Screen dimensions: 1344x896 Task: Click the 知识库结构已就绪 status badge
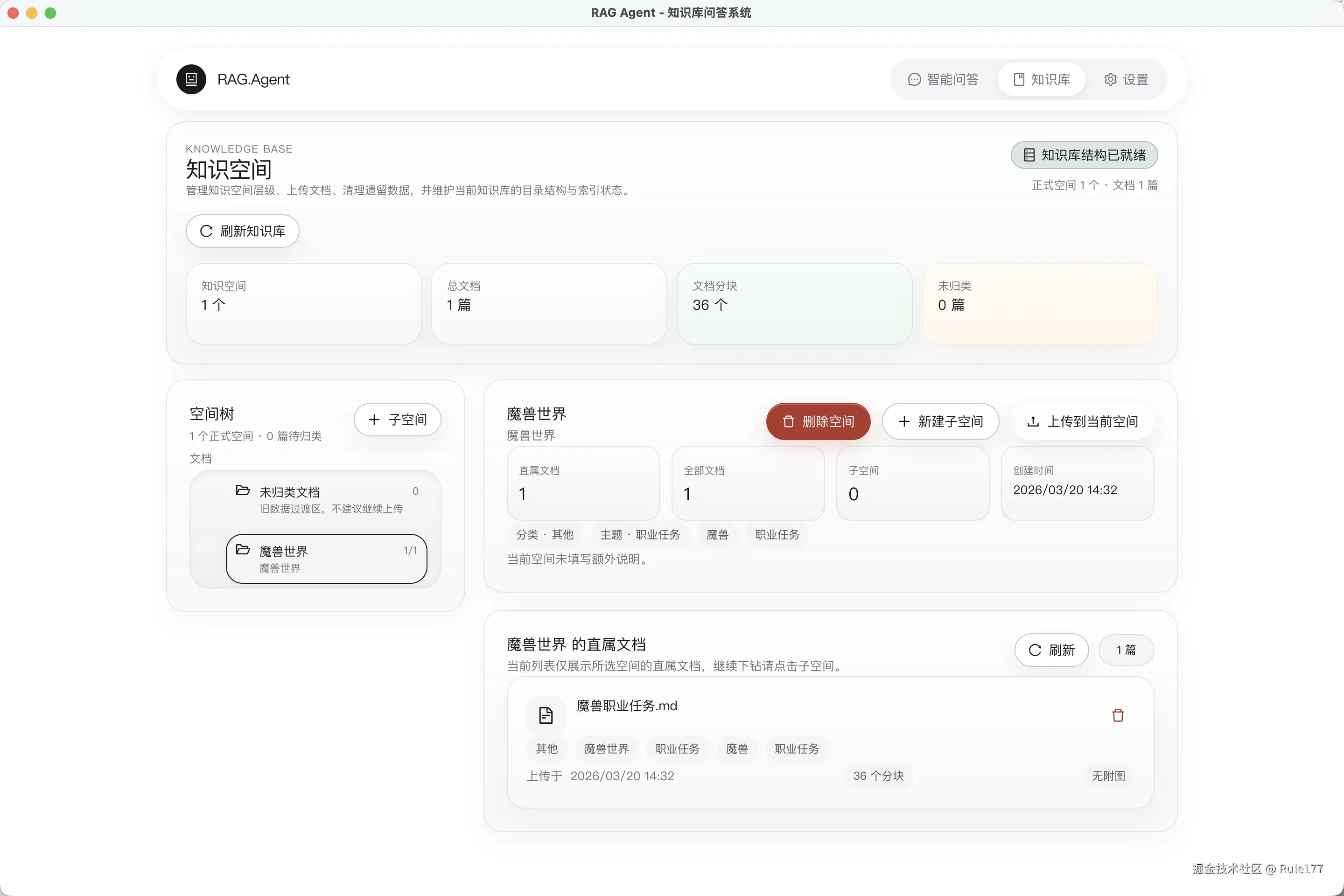coord(1084,155)
